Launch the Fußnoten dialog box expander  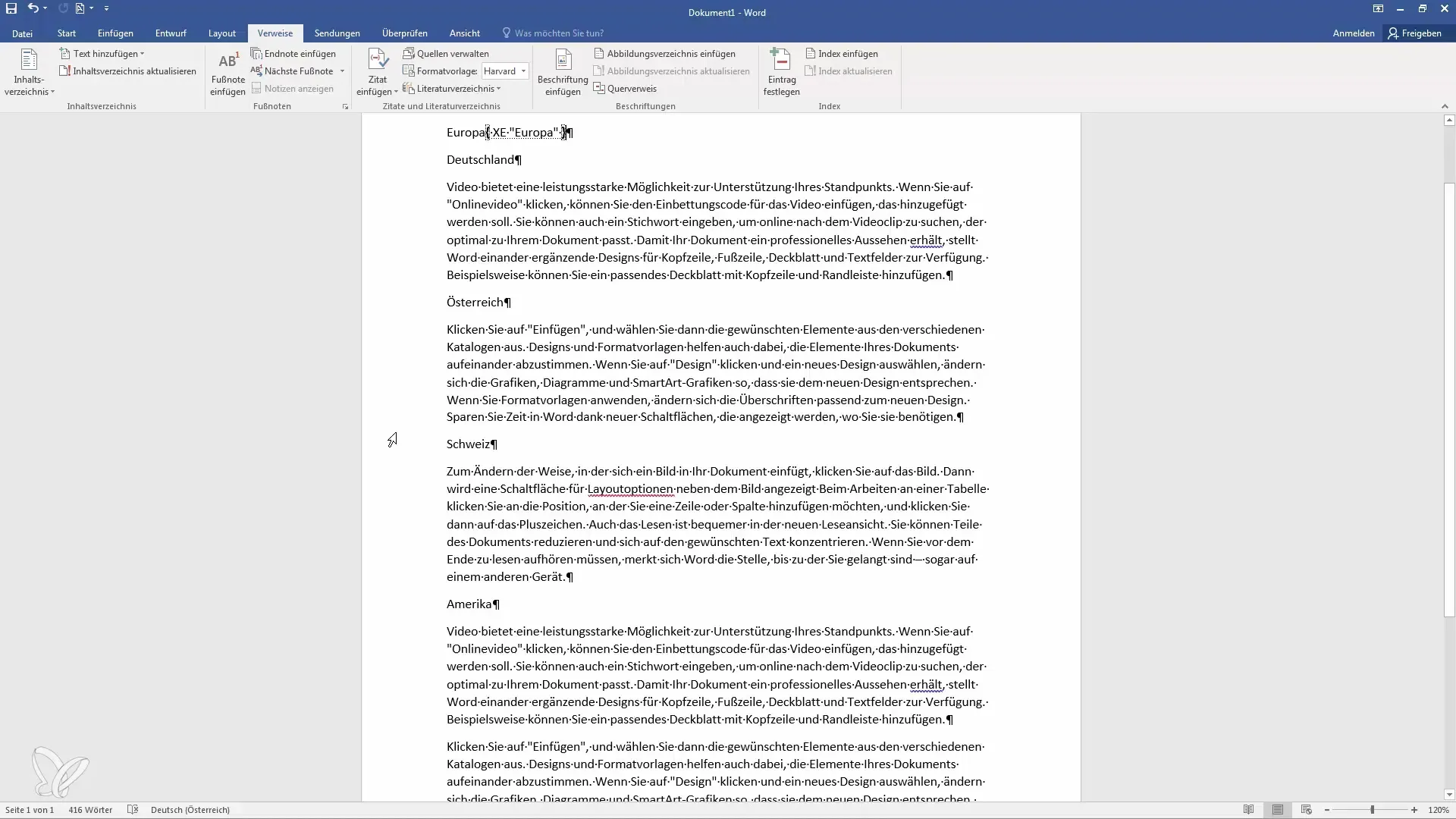[345, 107]
